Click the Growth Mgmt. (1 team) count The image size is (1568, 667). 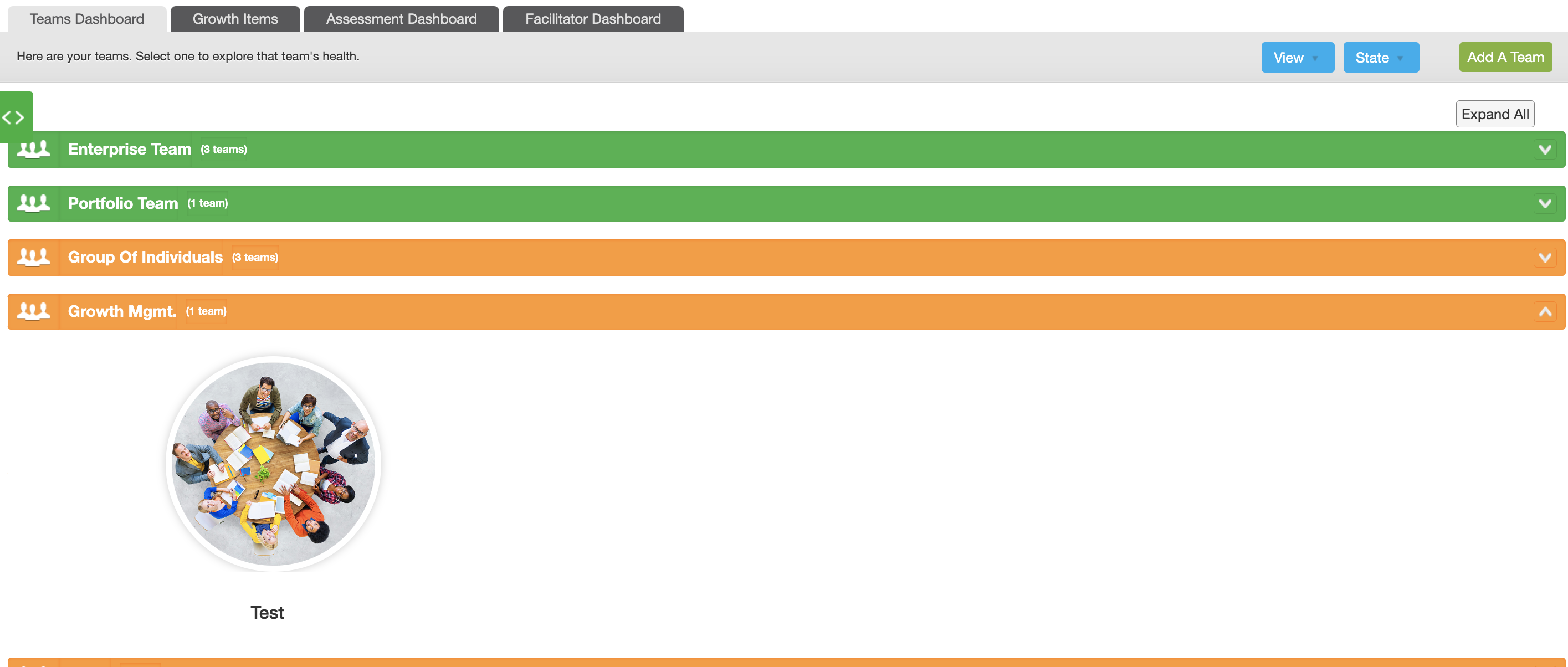pos(206,311)
